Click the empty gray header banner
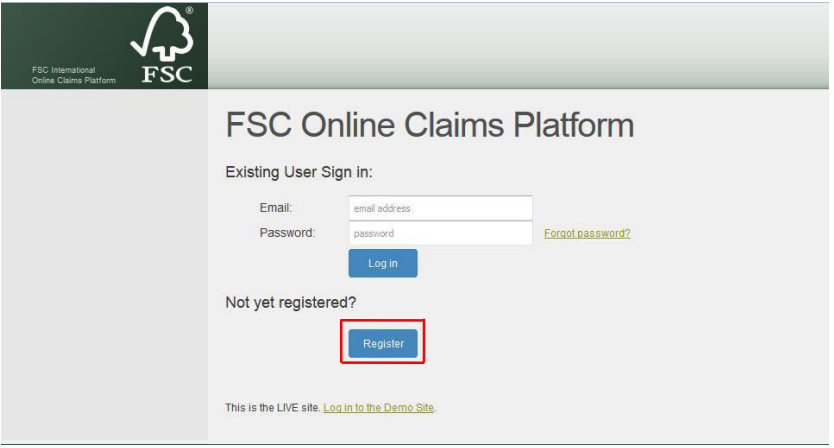Image resolution: width=834 pixels, height=448 pixels. [x=518, y=46]
